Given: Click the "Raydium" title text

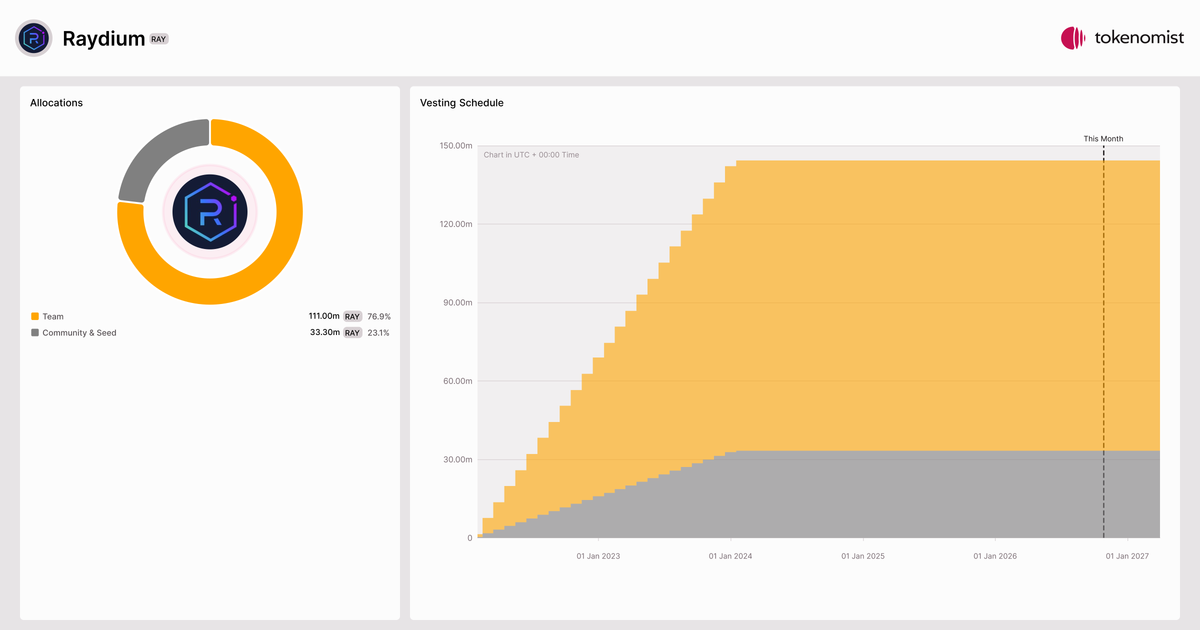Looking at the screenshot, I should coord(104,39).
